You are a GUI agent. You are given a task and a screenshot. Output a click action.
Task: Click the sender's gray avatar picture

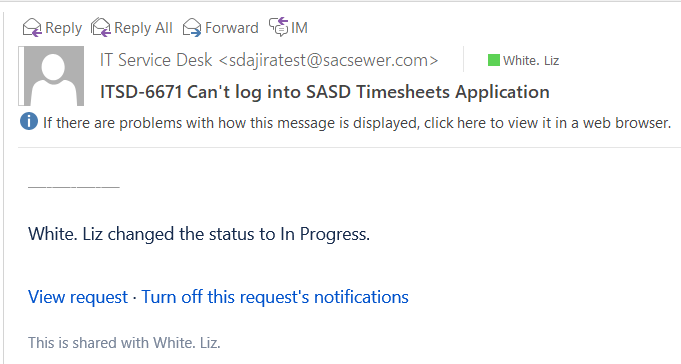[x=54, y=76]
